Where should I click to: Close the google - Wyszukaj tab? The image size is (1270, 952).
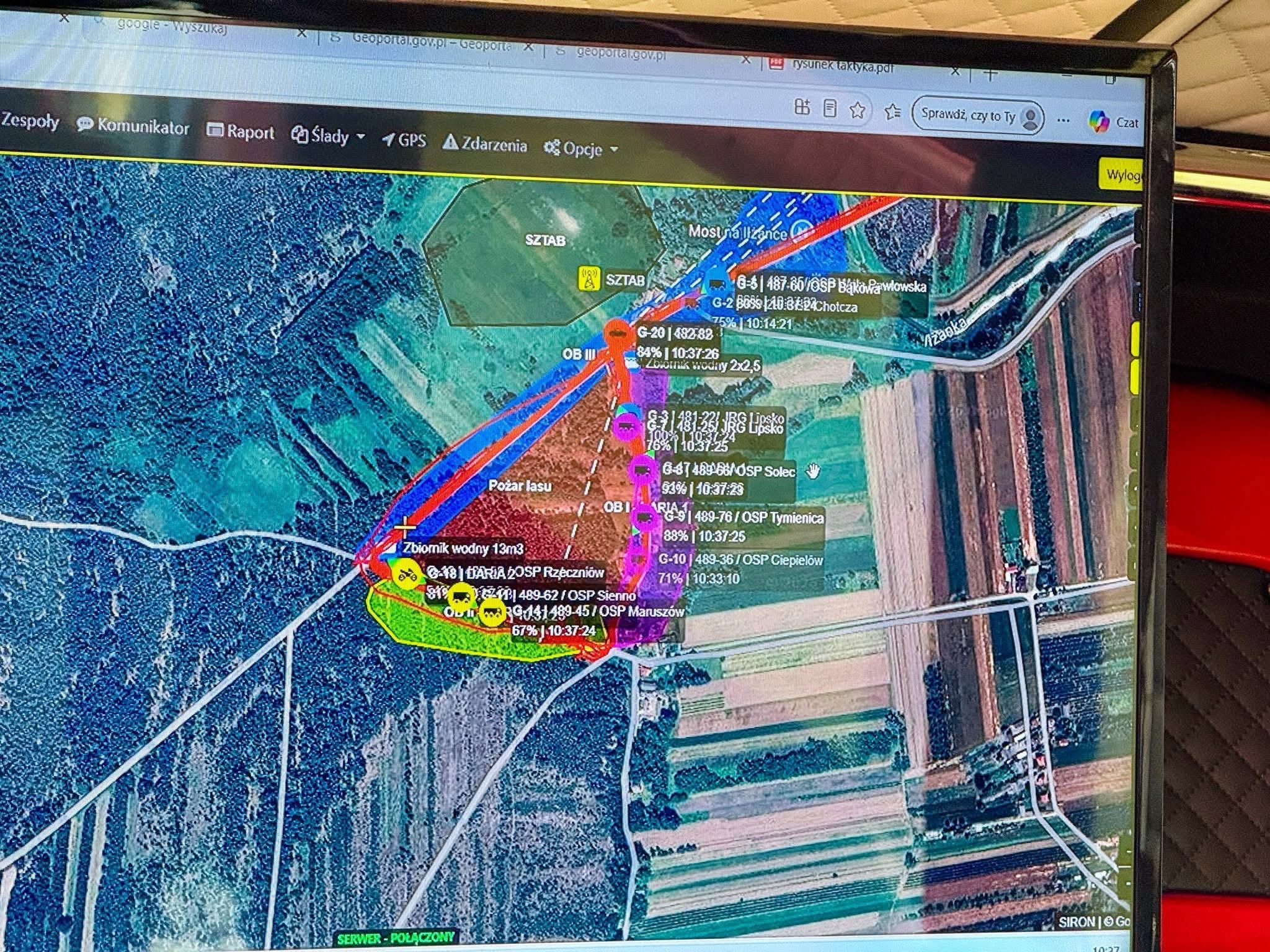coord(301,33)
